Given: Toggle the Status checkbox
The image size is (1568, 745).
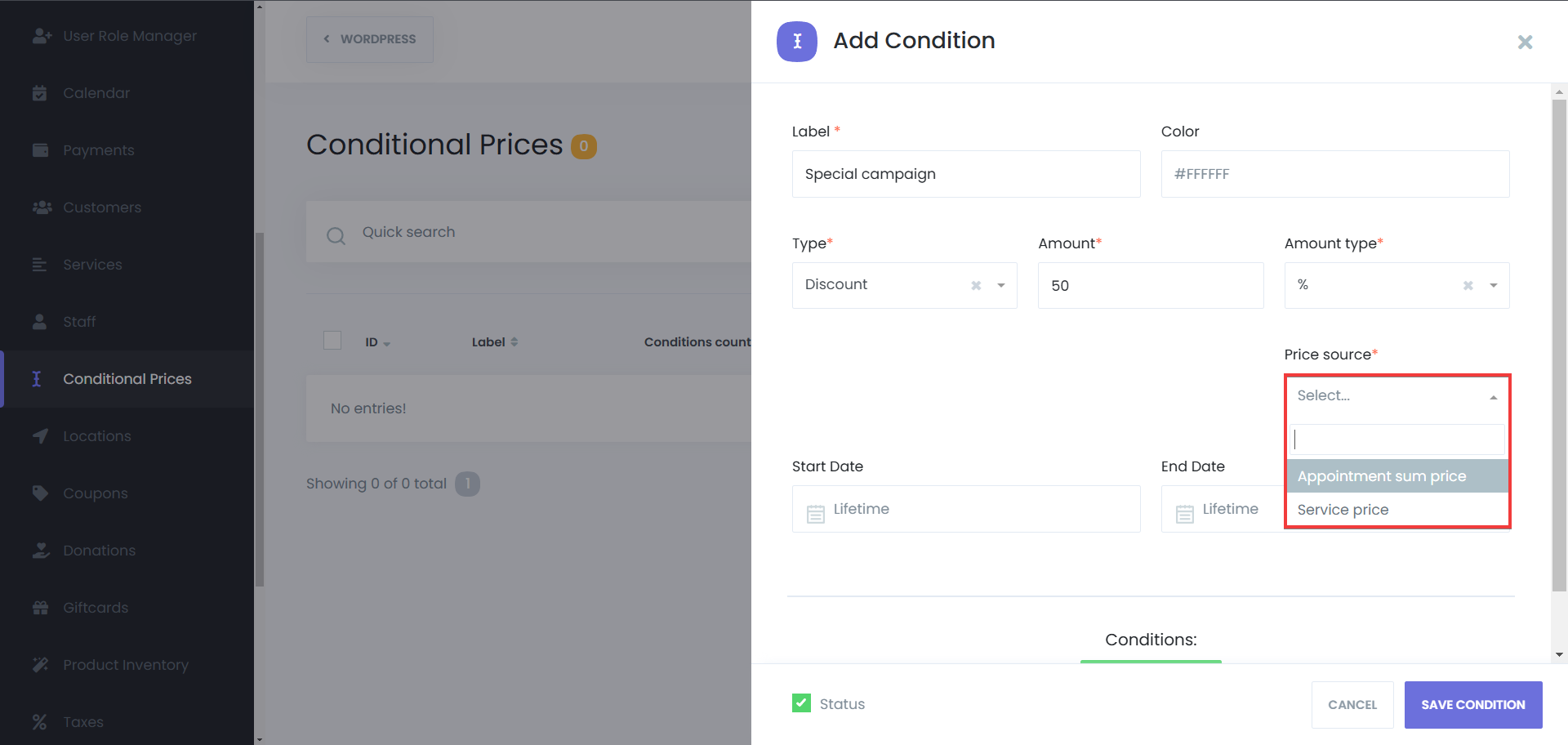Looking at the screenshot, I should [802, 703].
